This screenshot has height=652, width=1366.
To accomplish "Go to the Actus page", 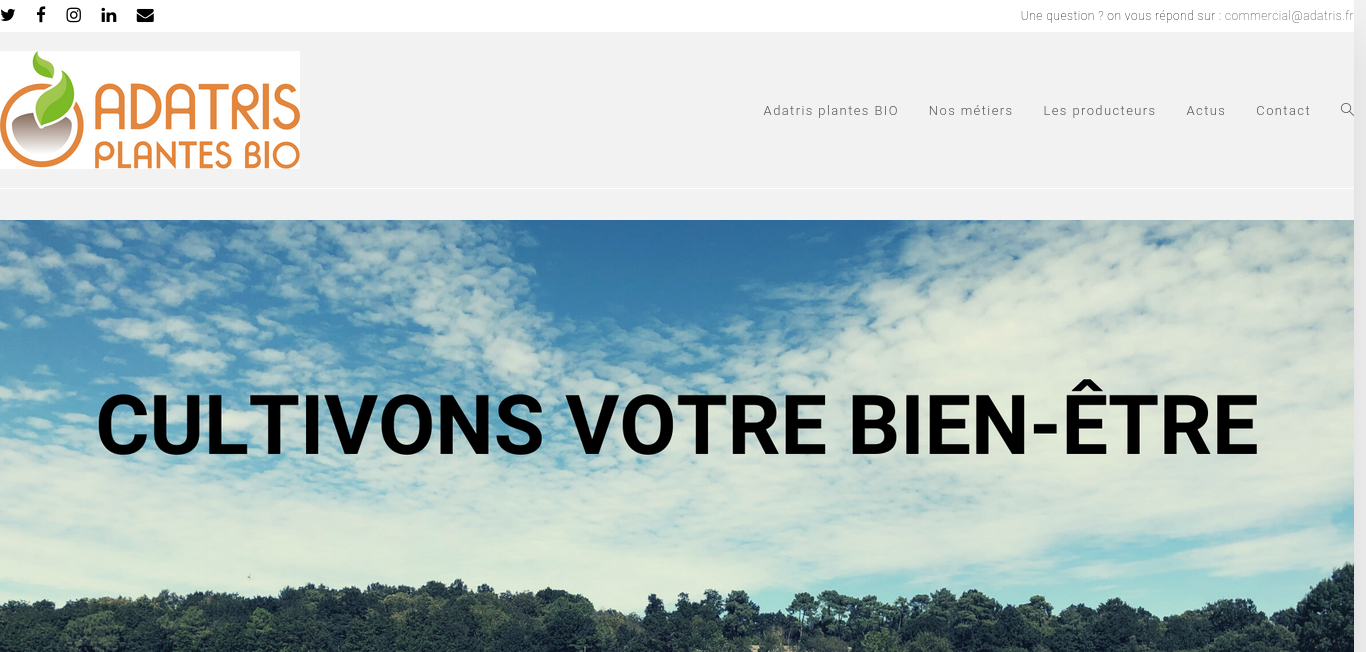I will [x=1206, y=111].
